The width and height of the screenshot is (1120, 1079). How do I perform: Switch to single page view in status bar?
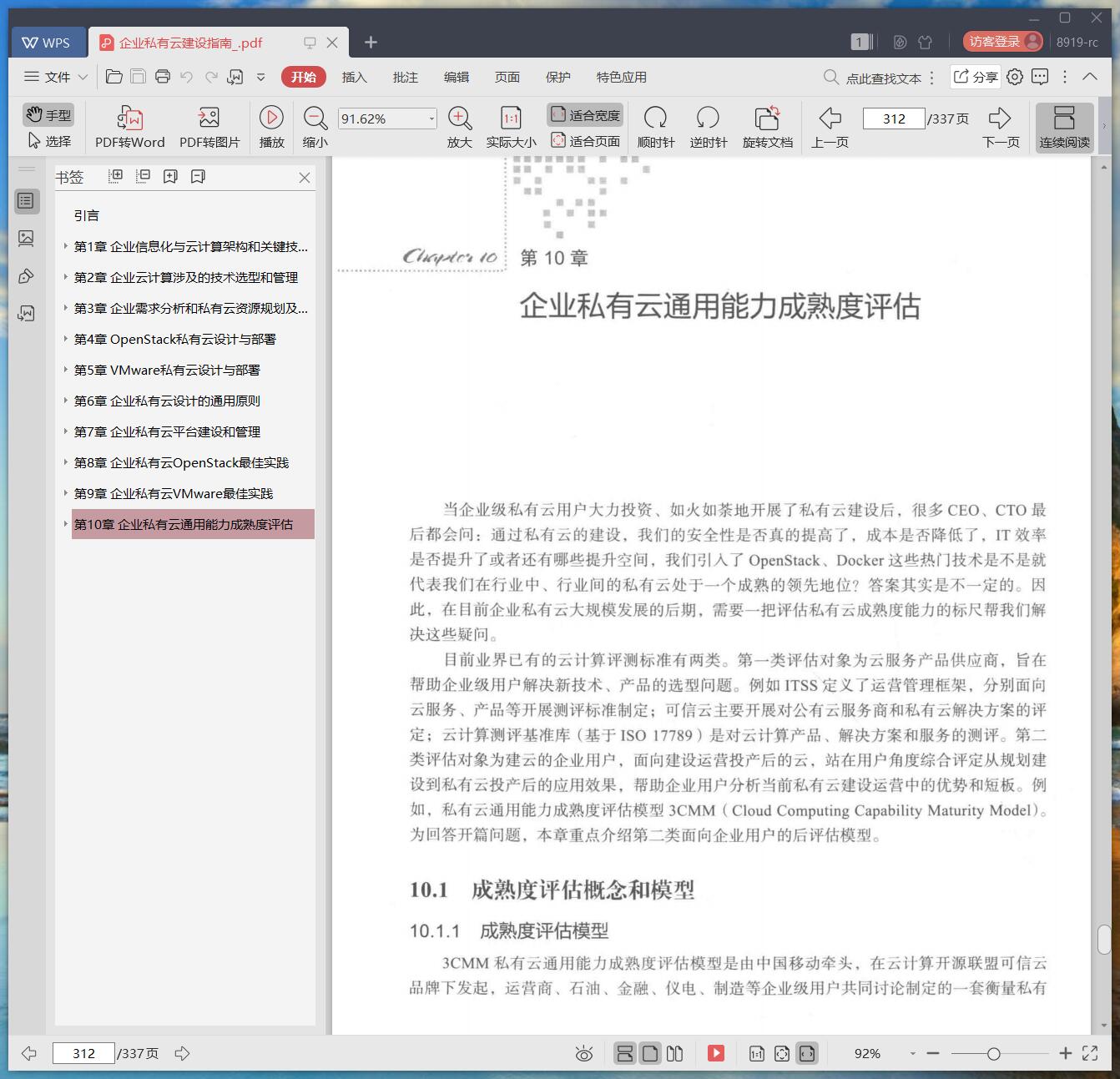coord(650,1054)
